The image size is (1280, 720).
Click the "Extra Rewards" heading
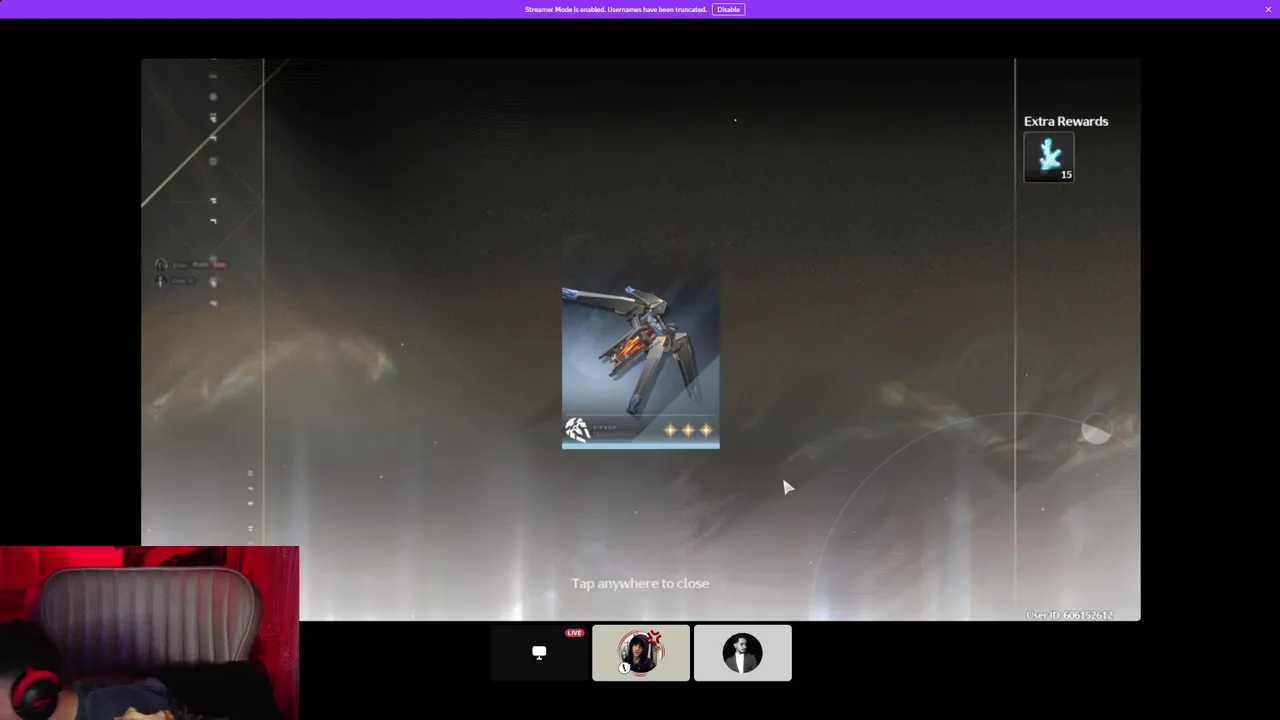click(1066, 121)
